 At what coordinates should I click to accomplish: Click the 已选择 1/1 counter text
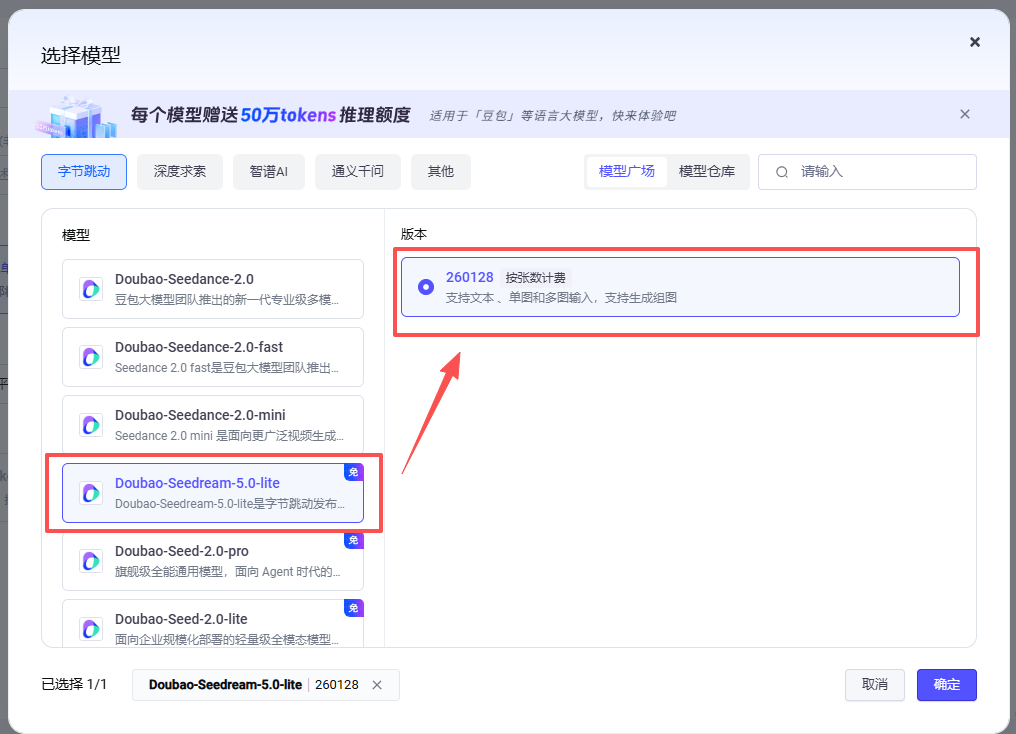click(74, 685)
